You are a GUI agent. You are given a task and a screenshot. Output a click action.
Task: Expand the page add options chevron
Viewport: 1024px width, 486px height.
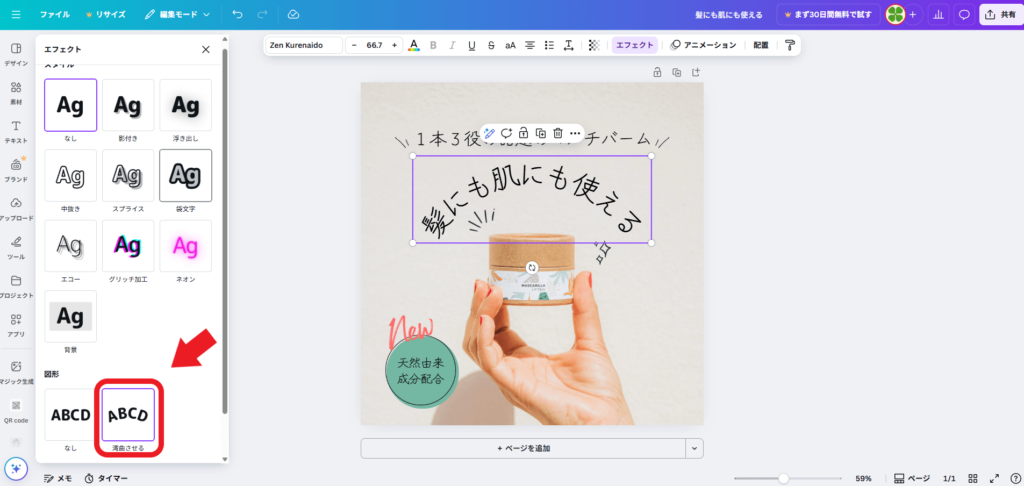tap(695, 448)
